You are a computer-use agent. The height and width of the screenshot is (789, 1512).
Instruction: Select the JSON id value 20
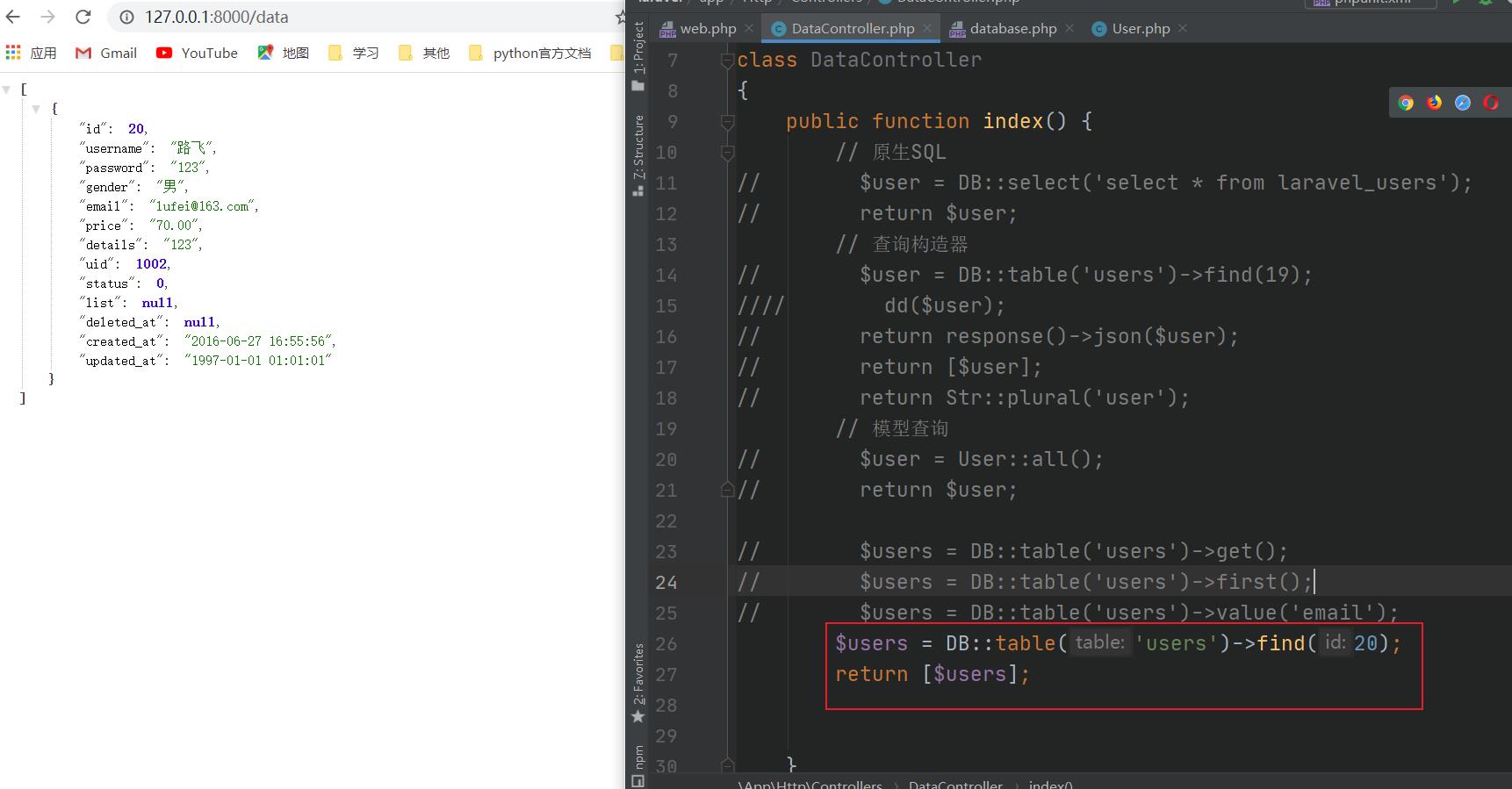tap(136, 129)
